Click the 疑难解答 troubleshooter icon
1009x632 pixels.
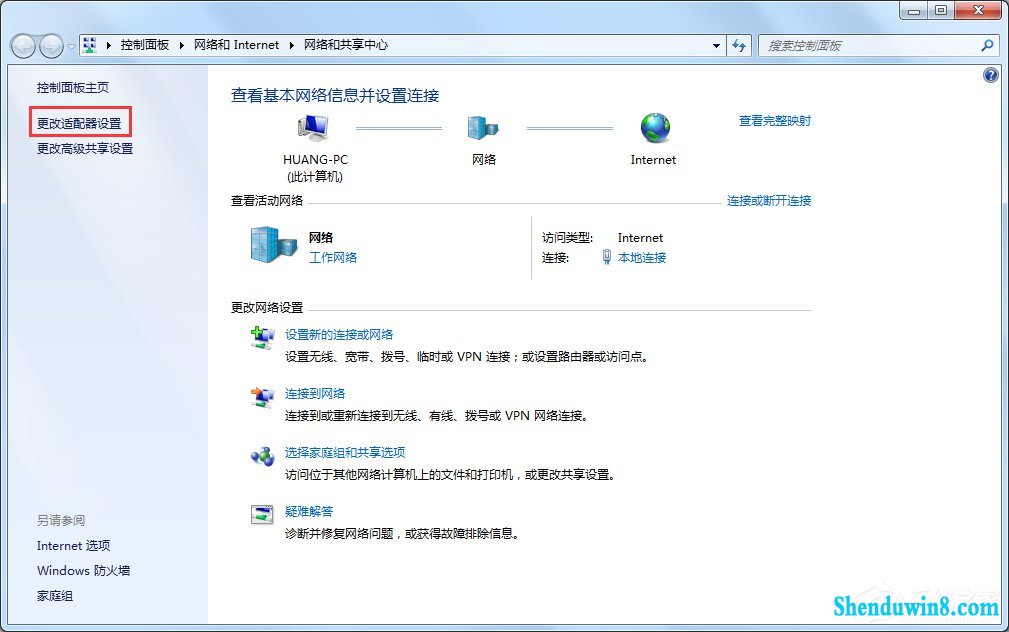(262, 514)
